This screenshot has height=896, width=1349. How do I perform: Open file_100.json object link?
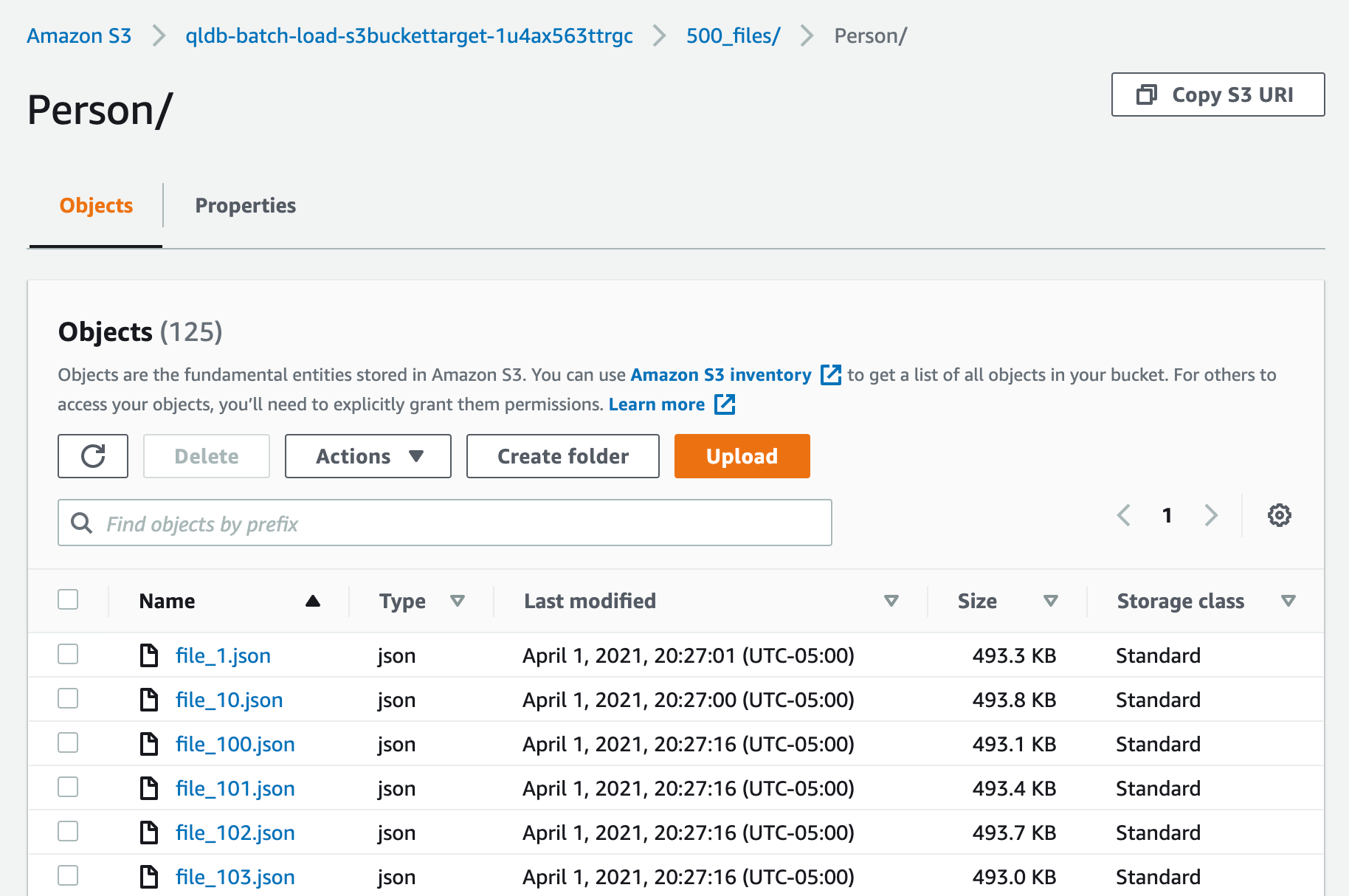click(x=235, y=744)
